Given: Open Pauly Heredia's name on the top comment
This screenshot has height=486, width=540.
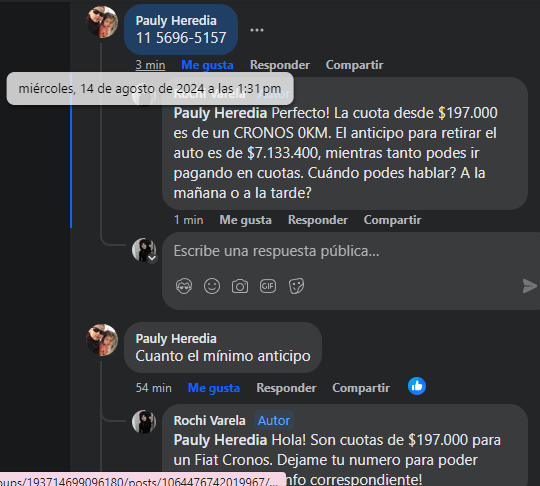Looking at the screenshot, I should tap(176, 21).
